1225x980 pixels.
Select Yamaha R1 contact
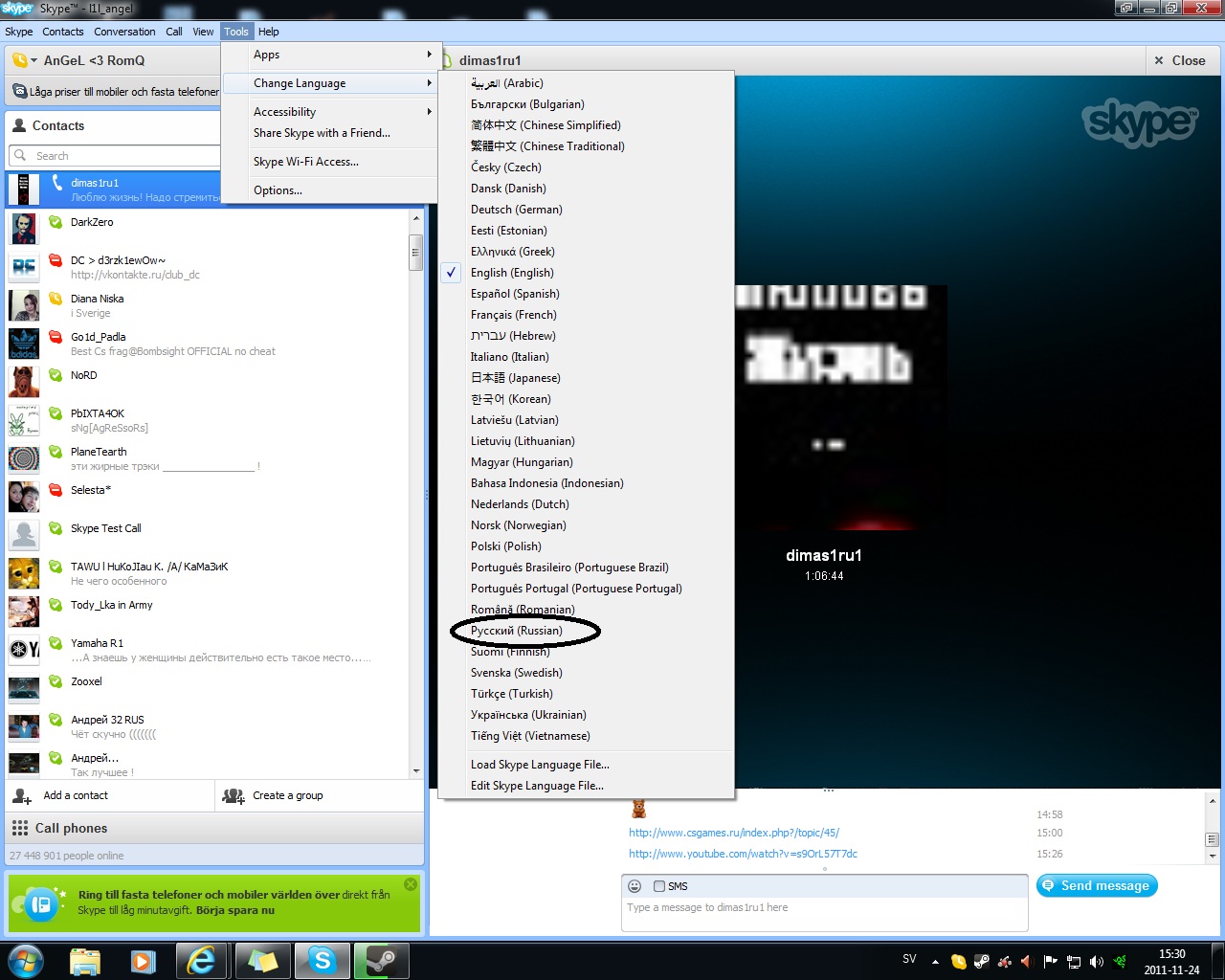[207, 650]
